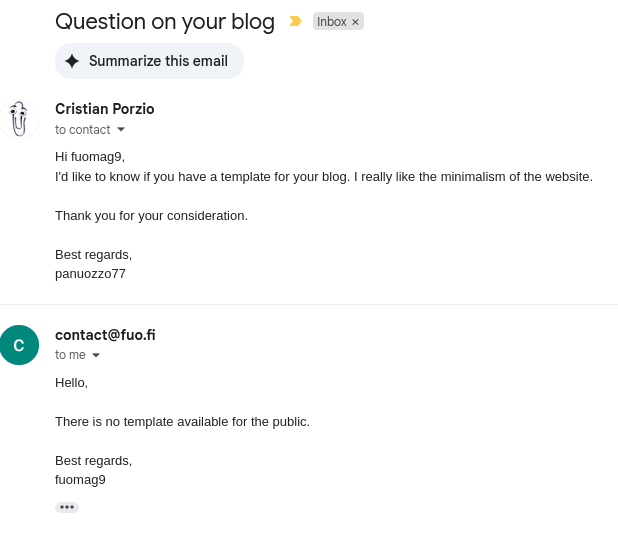
Task: Remove the Inbox label with its X
Action: point(355,22)
